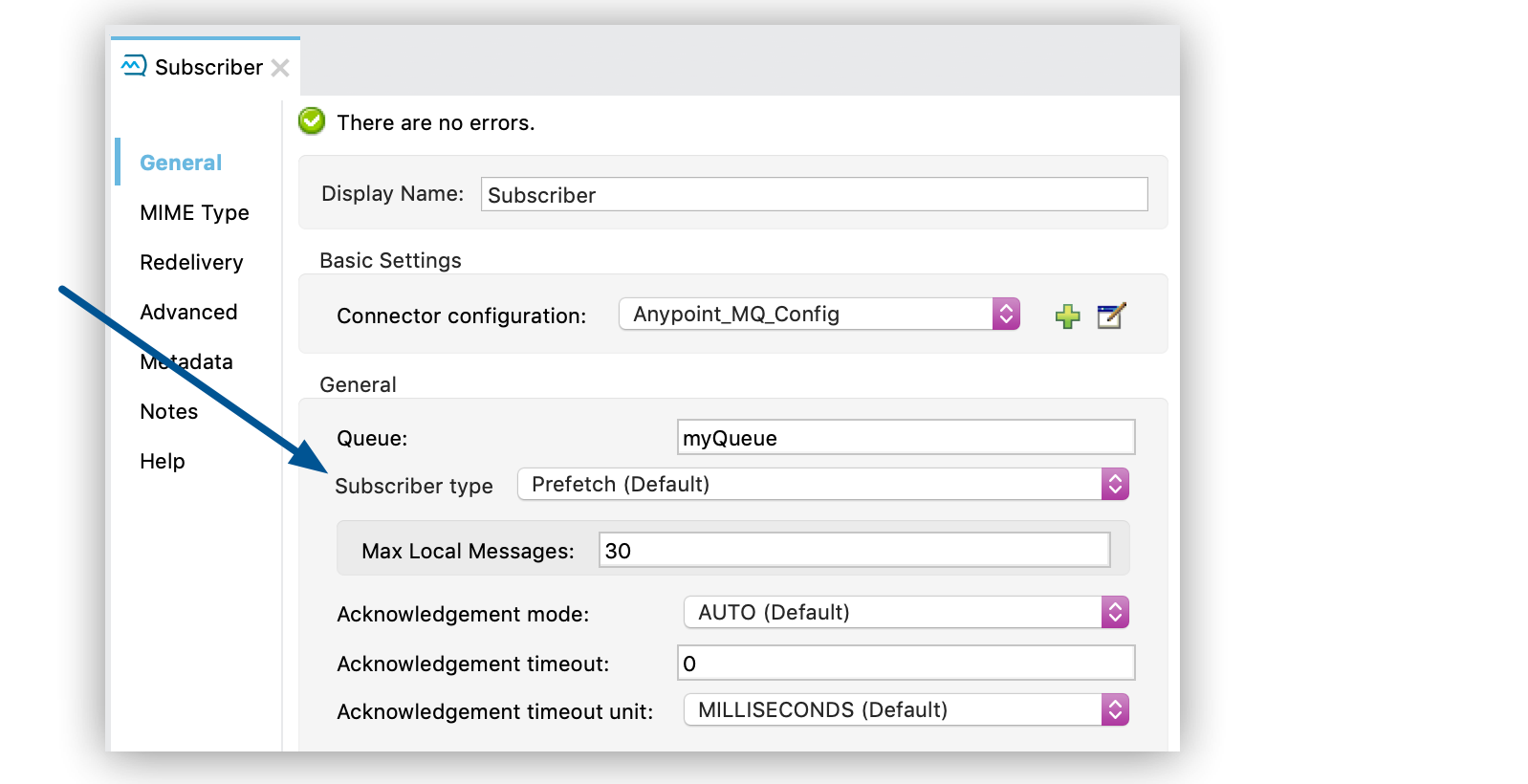Focus the Max Local Messages field
The image size is (1528, 784).
pos(853,550)
